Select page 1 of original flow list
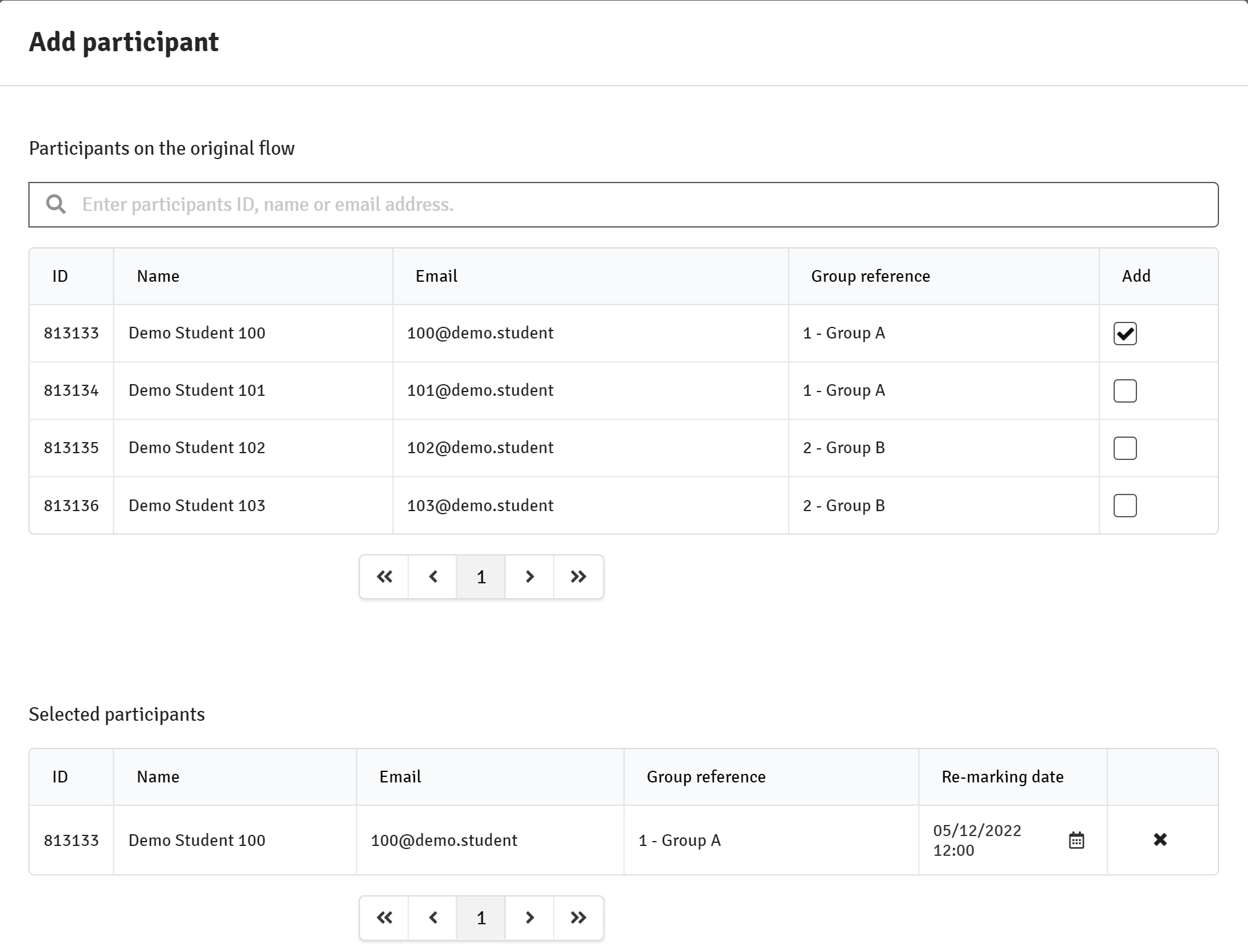The image size is (1248, 952). (x=481, y=577)
